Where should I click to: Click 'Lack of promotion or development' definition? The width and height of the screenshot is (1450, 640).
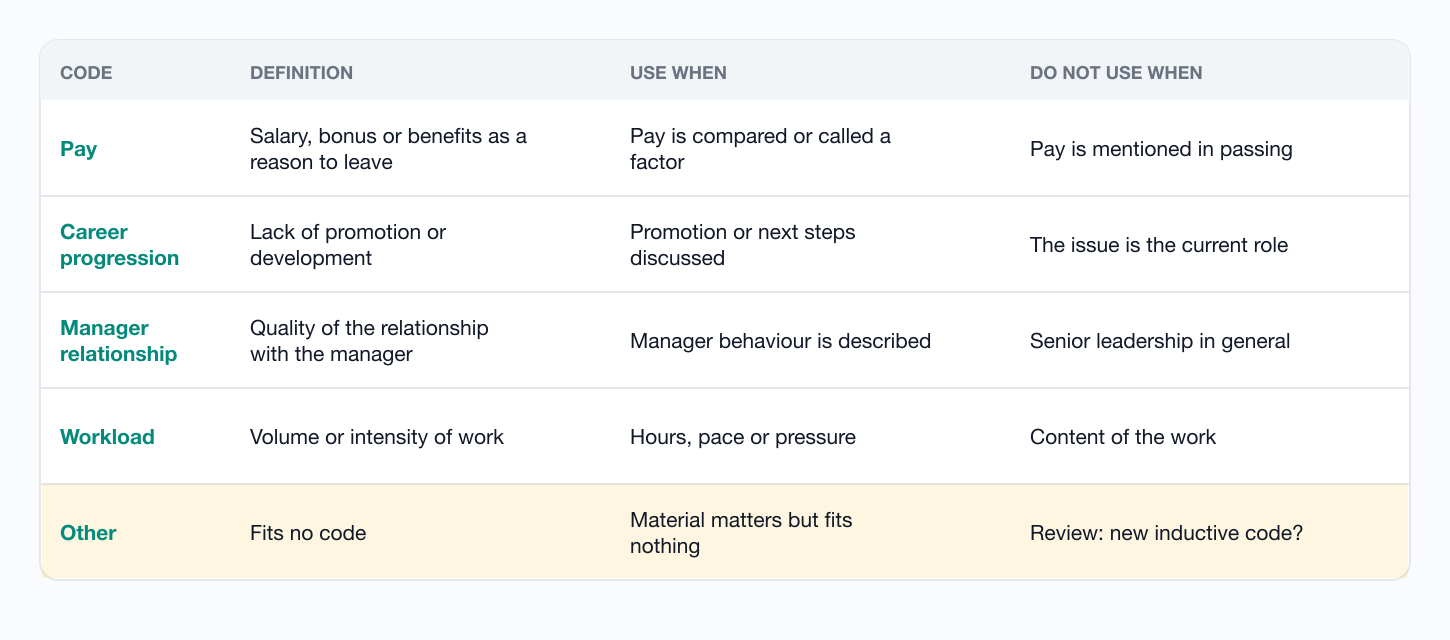tap(348, 245)
